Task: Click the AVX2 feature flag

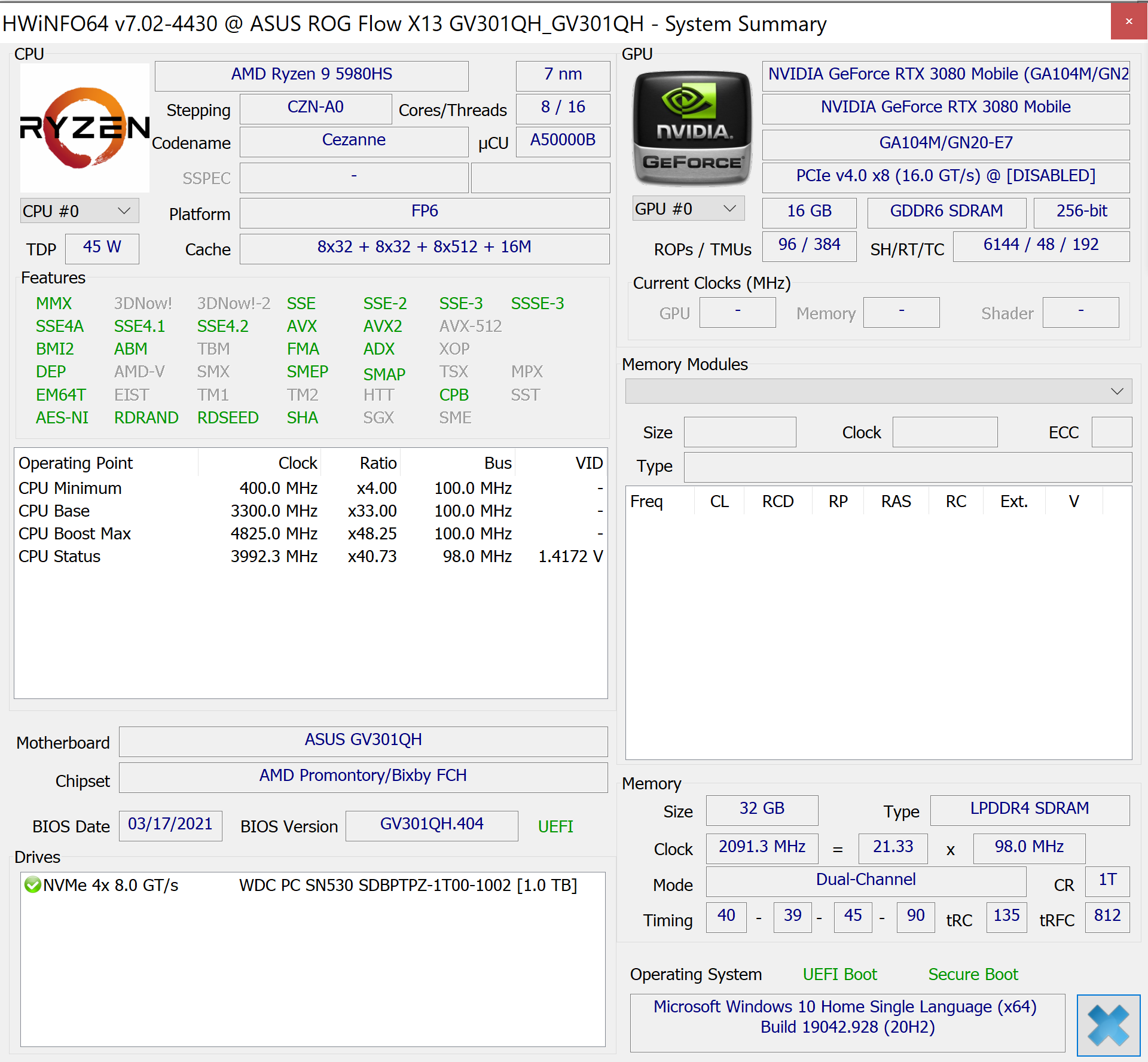Action: tap(383, 326)
